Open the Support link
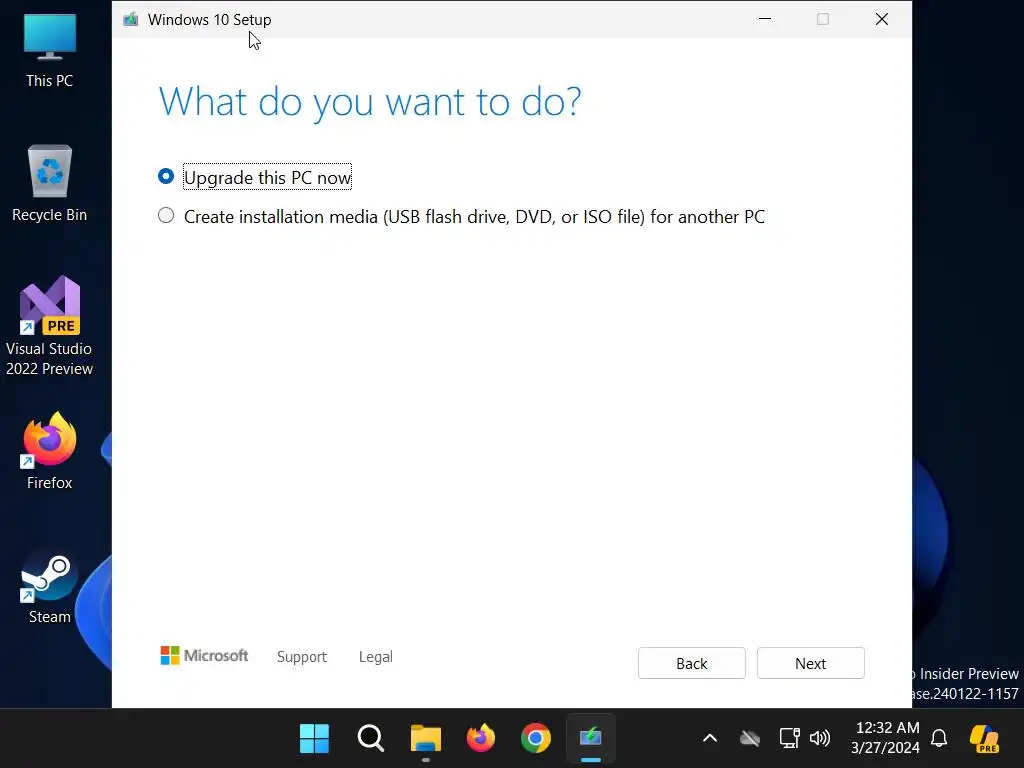Viewport: 1024px width, 768px height. pyautogui.click(x=302, y=656)
